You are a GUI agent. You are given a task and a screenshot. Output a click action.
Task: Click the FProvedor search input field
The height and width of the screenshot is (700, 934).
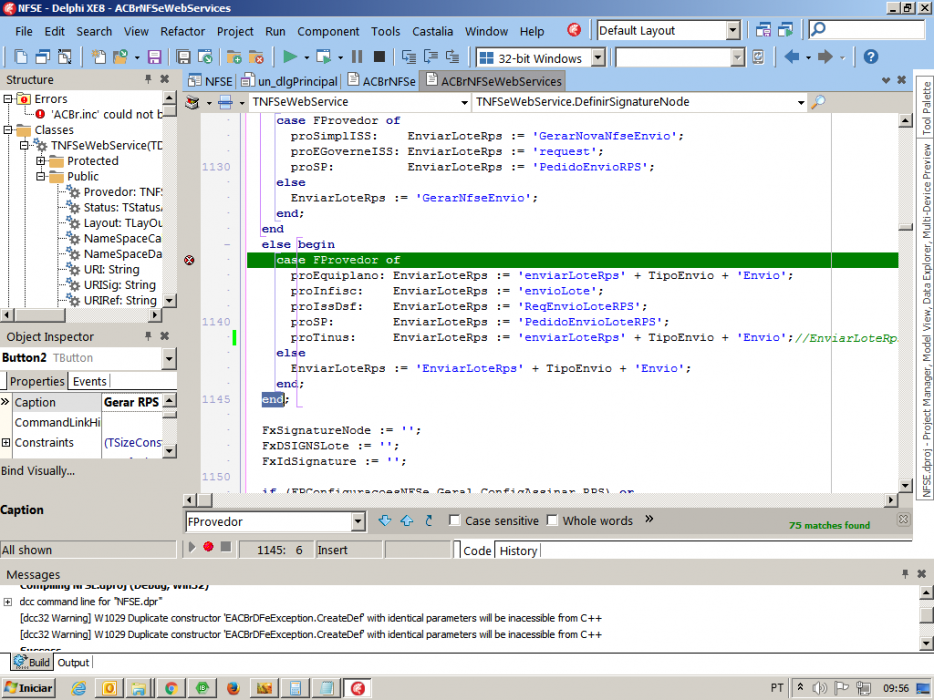[269, 522]
